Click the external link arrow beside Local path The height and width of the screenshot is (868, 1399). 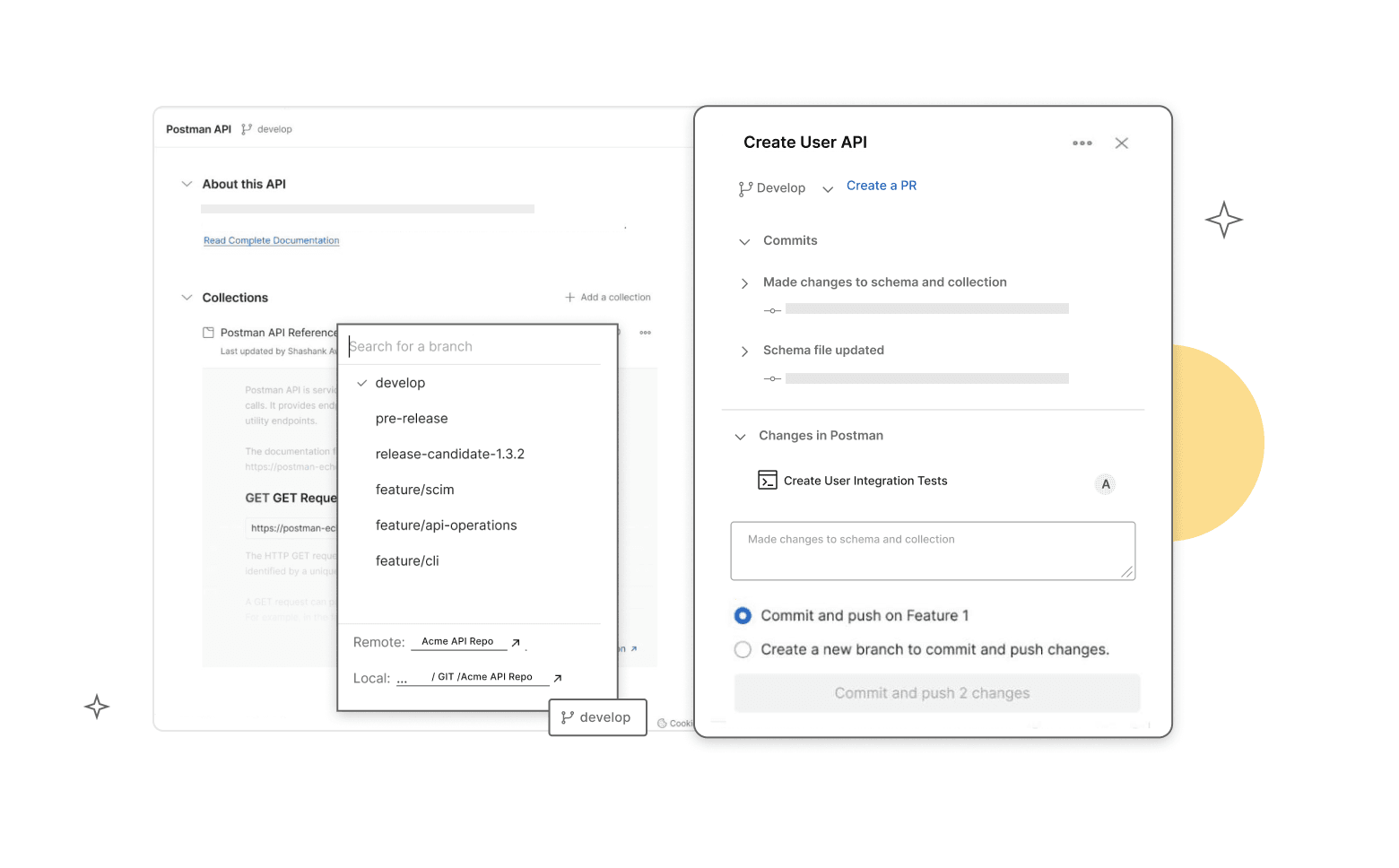click(558, 678)
